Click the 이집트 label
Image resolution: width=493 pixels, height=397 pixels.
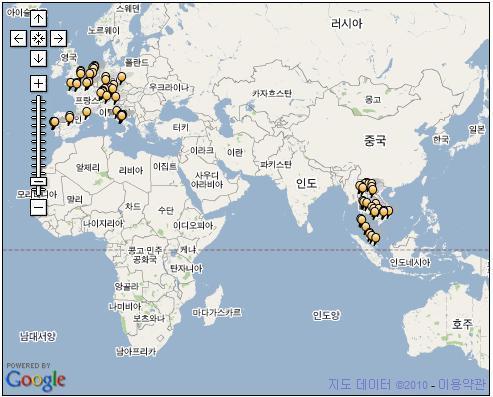[x=165, y=166]
